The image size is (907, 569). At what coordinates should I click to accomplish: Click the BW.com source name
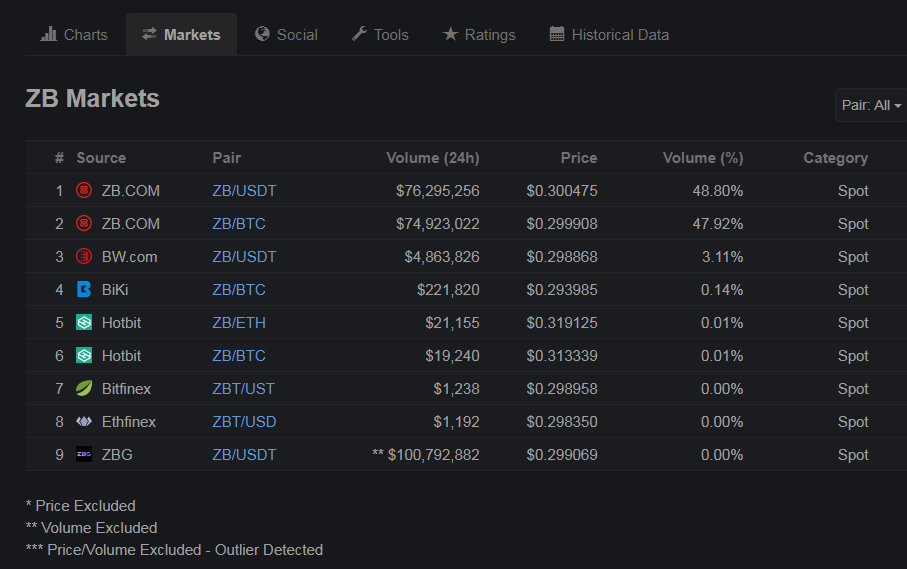point(130,257)
